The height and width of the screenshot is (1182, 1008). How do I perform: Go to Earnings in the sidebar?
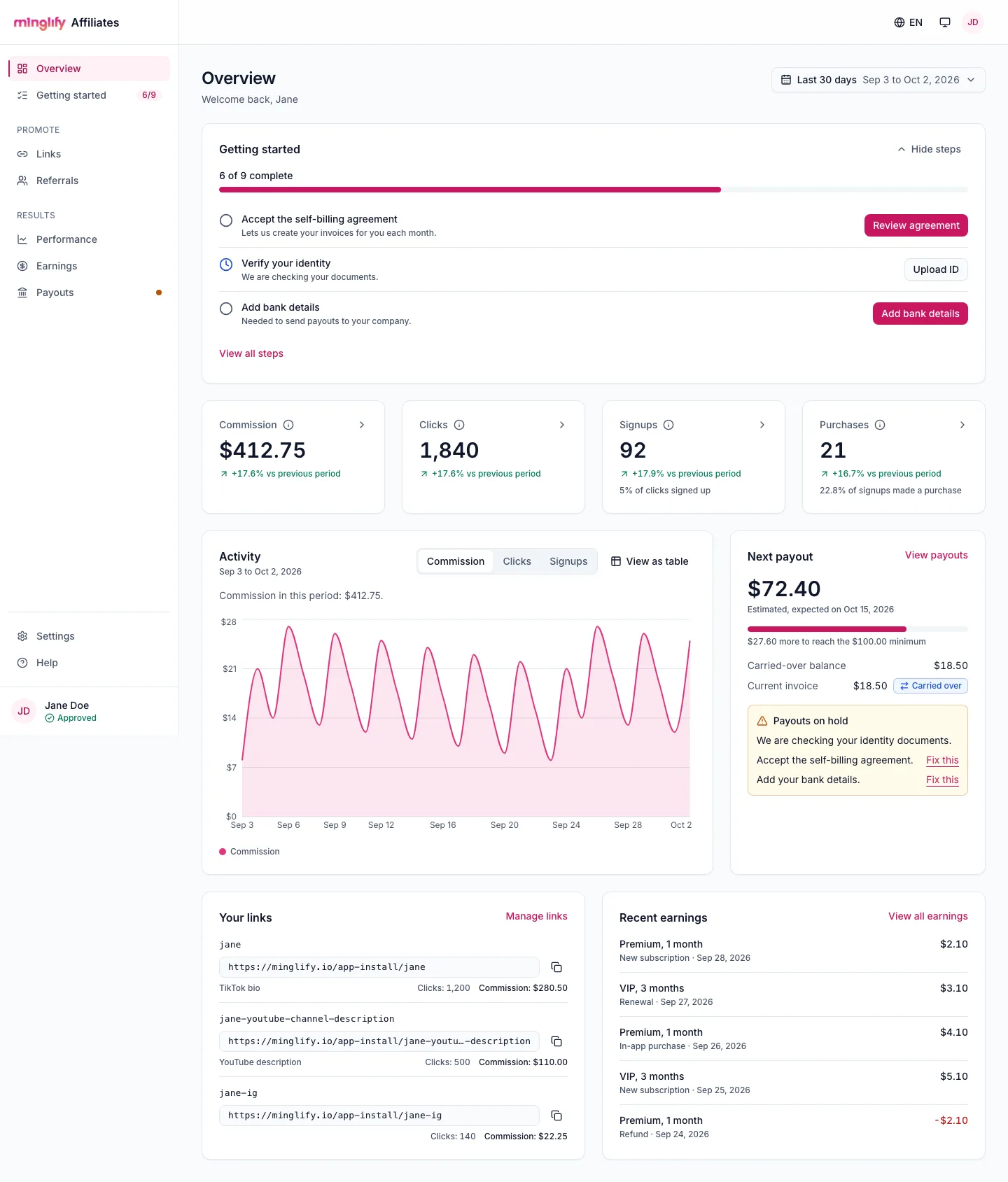click(x=89, y=266)
